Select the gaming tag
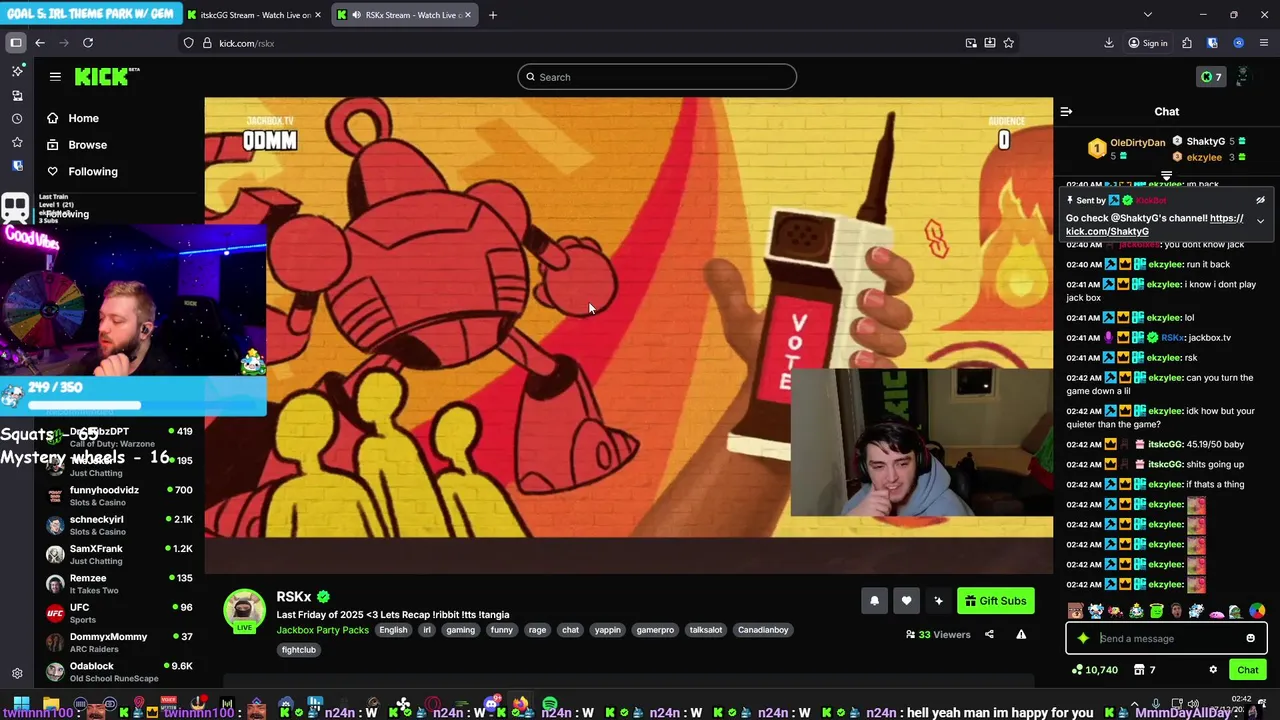 click(x=460, y=630)
